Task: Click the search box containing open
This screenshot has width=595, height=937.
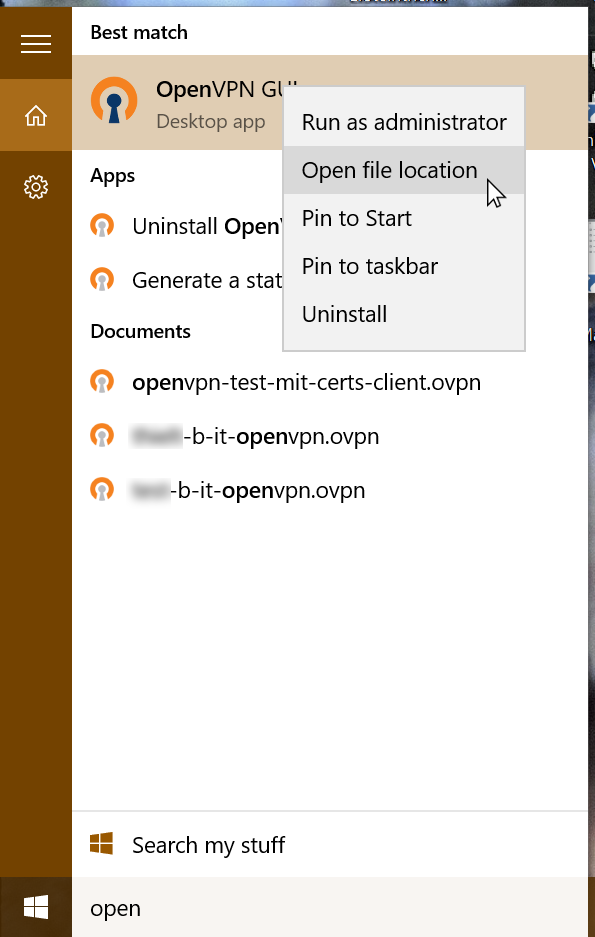Action: coord(330,908)
